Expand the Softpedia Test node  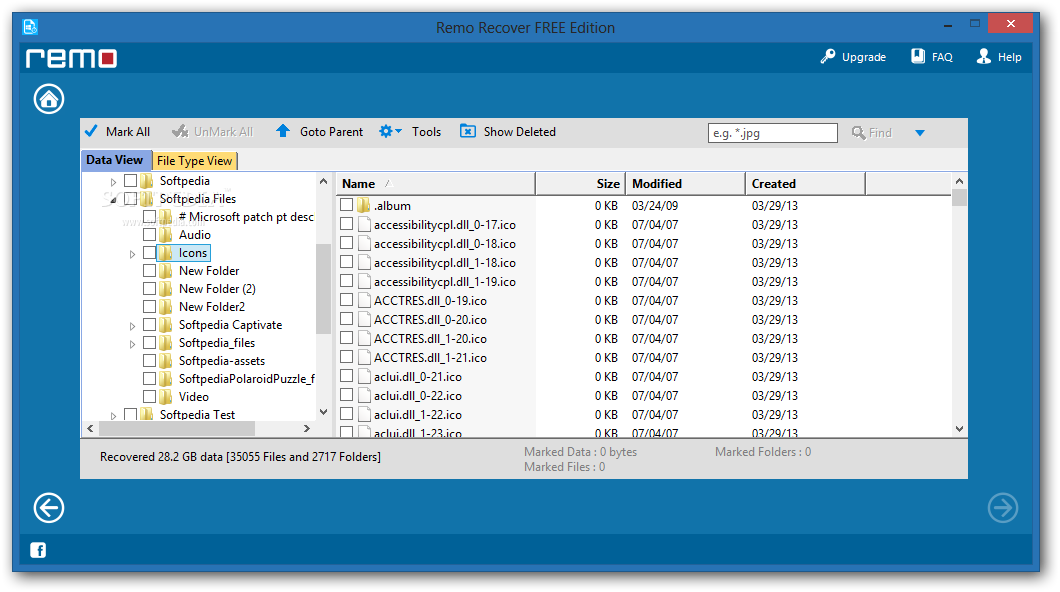(x=113, y=416)
